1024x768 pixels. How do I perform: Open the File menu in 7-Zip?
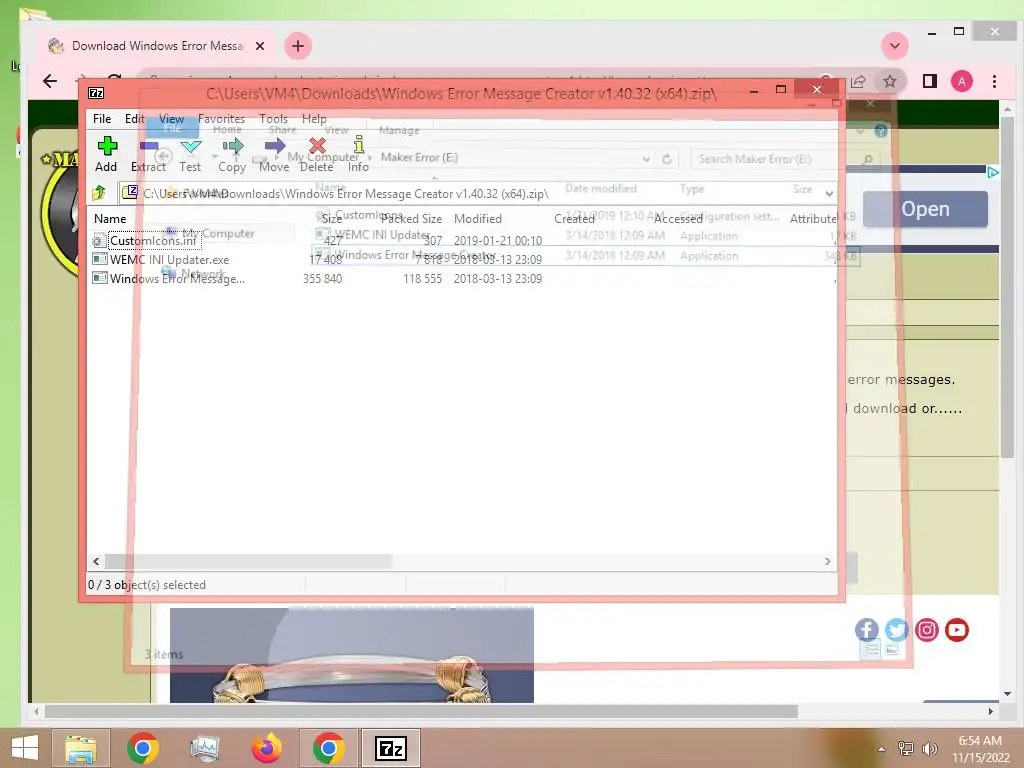coord(102,119)
